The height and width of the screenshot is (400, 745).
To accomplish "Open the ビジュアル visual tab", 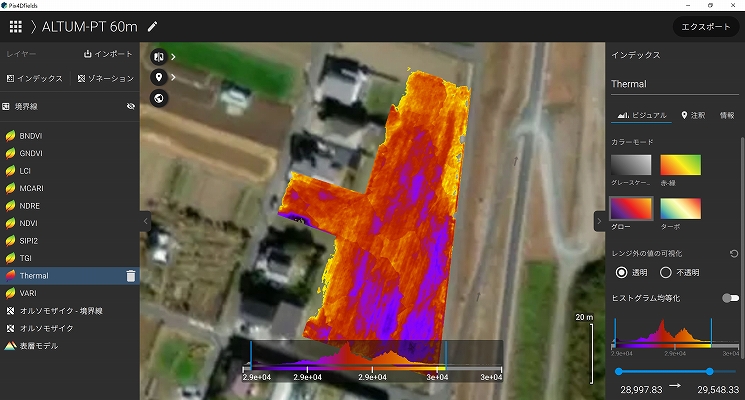I will tap(642, 115).
